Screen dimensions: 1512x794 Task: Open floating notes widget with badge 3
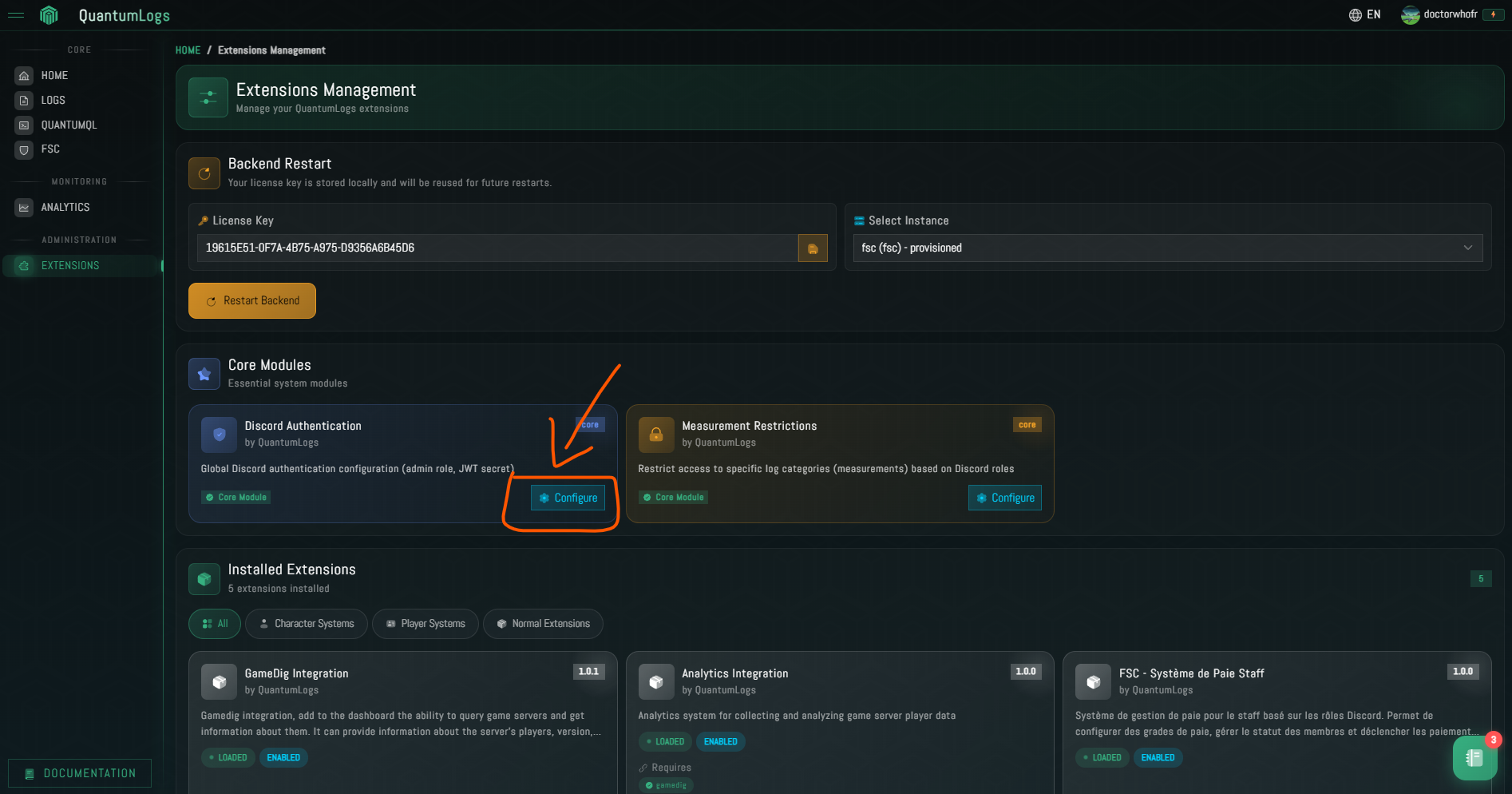(x=1475, y=757)
